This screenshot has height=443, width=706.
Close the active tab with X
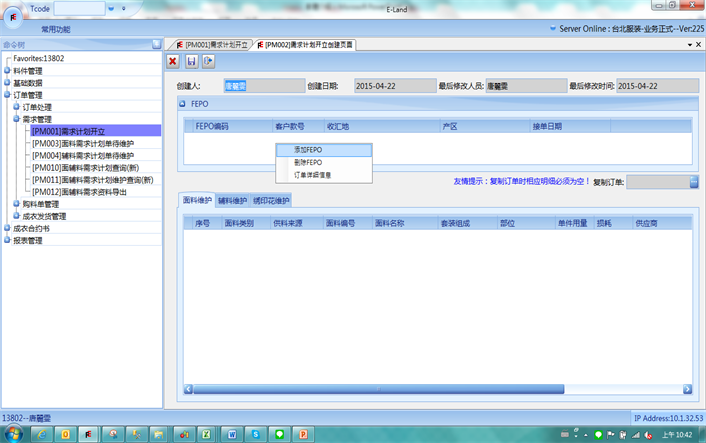[x=697, y=45]
